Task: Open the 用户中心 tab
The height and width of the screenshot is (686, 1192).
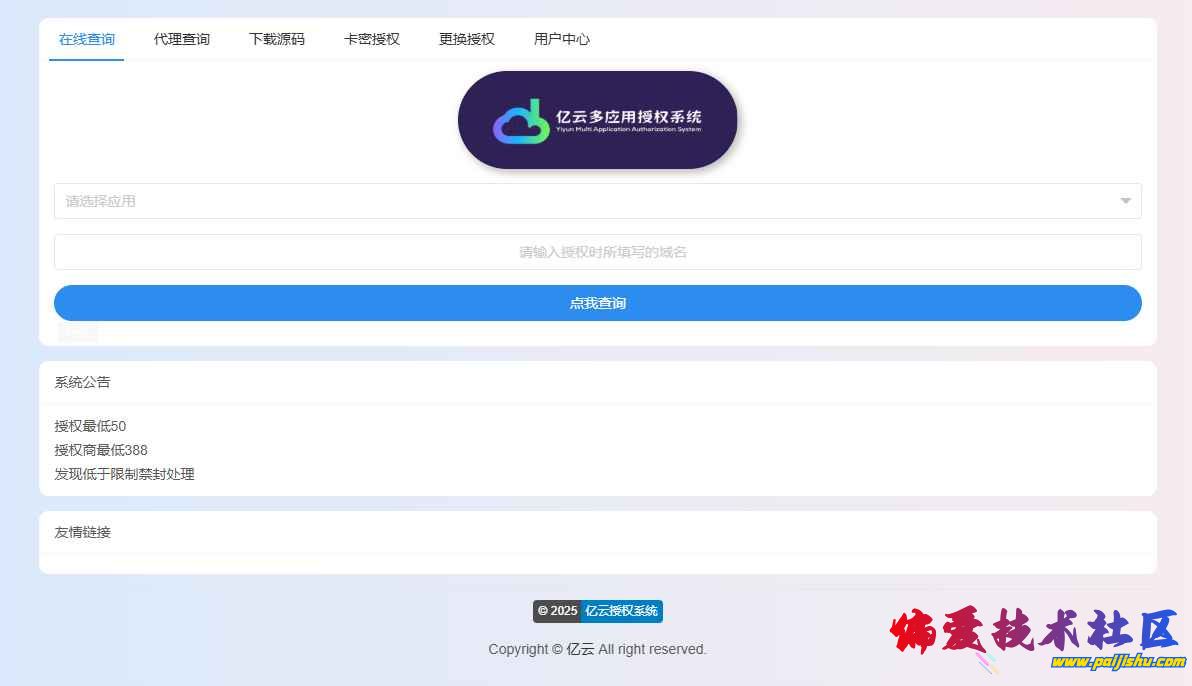Action: tap(562, 40)
